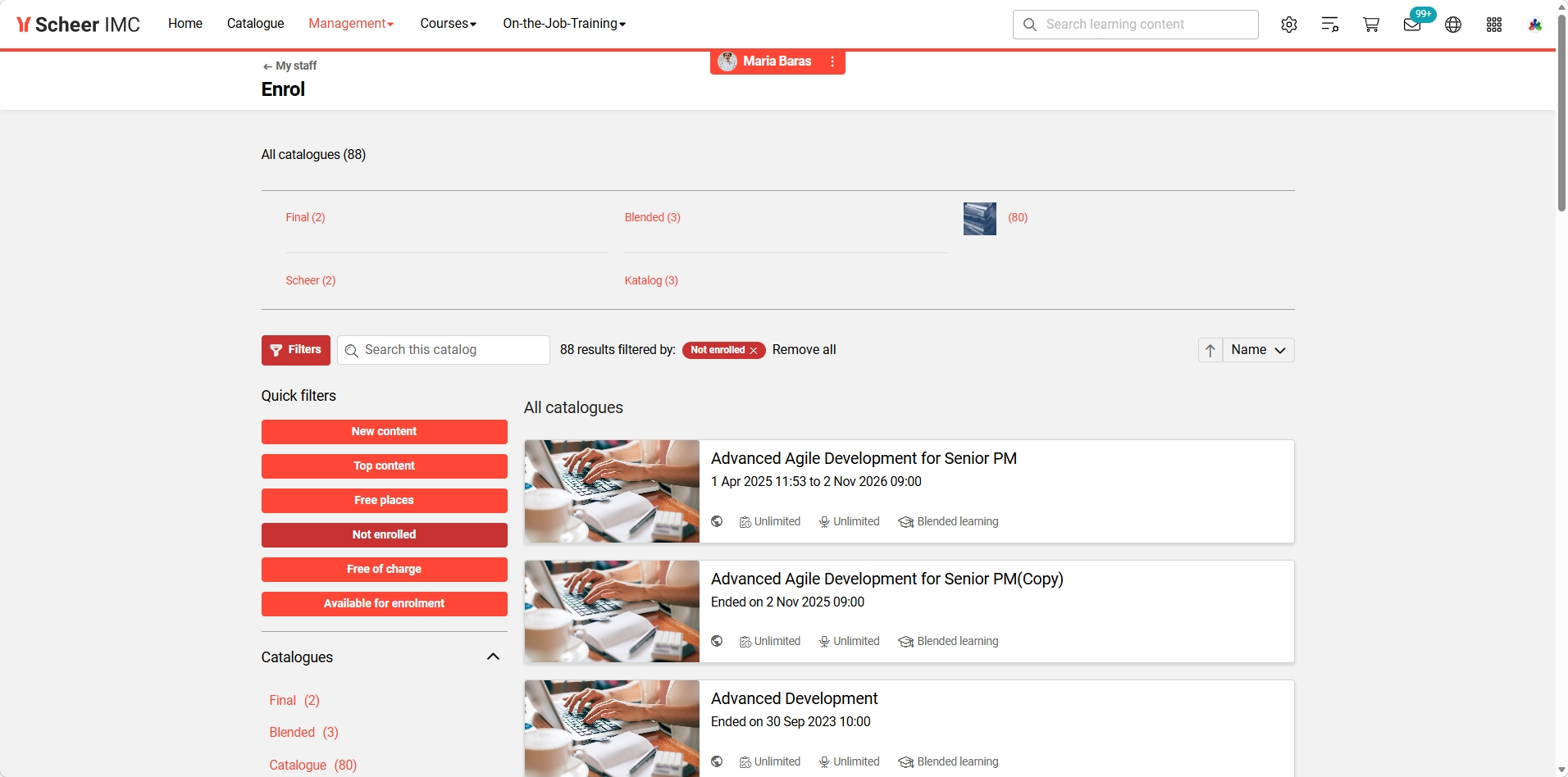Open the Filters button
The image size is (1568, 777).
(296, 350)
